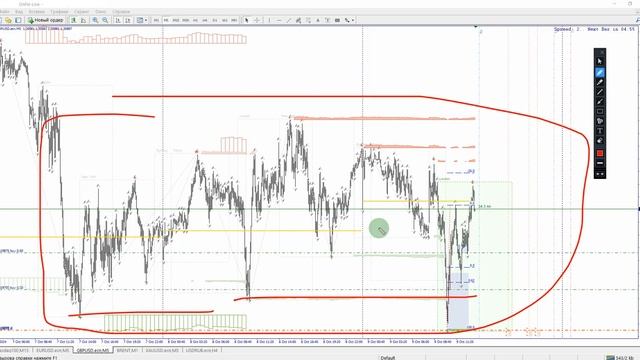Select the text 'T' tool in annotation panel

[x=600, y=131]
